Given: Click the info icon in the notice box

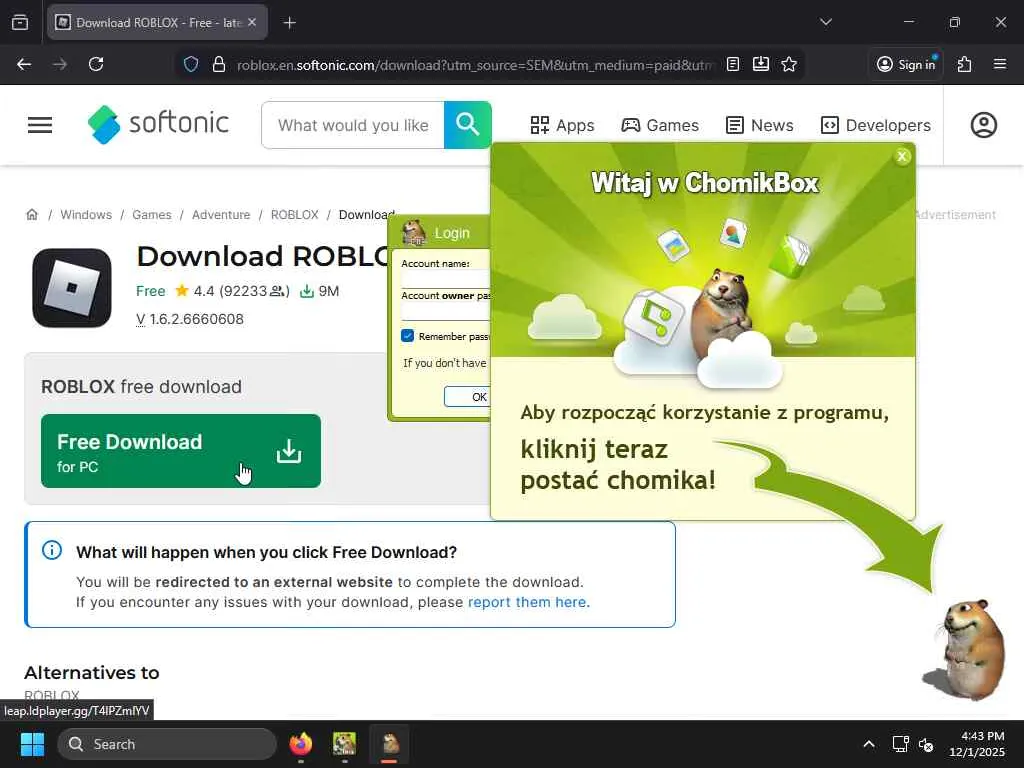Looking at the screenshot, I should point(52,551).
